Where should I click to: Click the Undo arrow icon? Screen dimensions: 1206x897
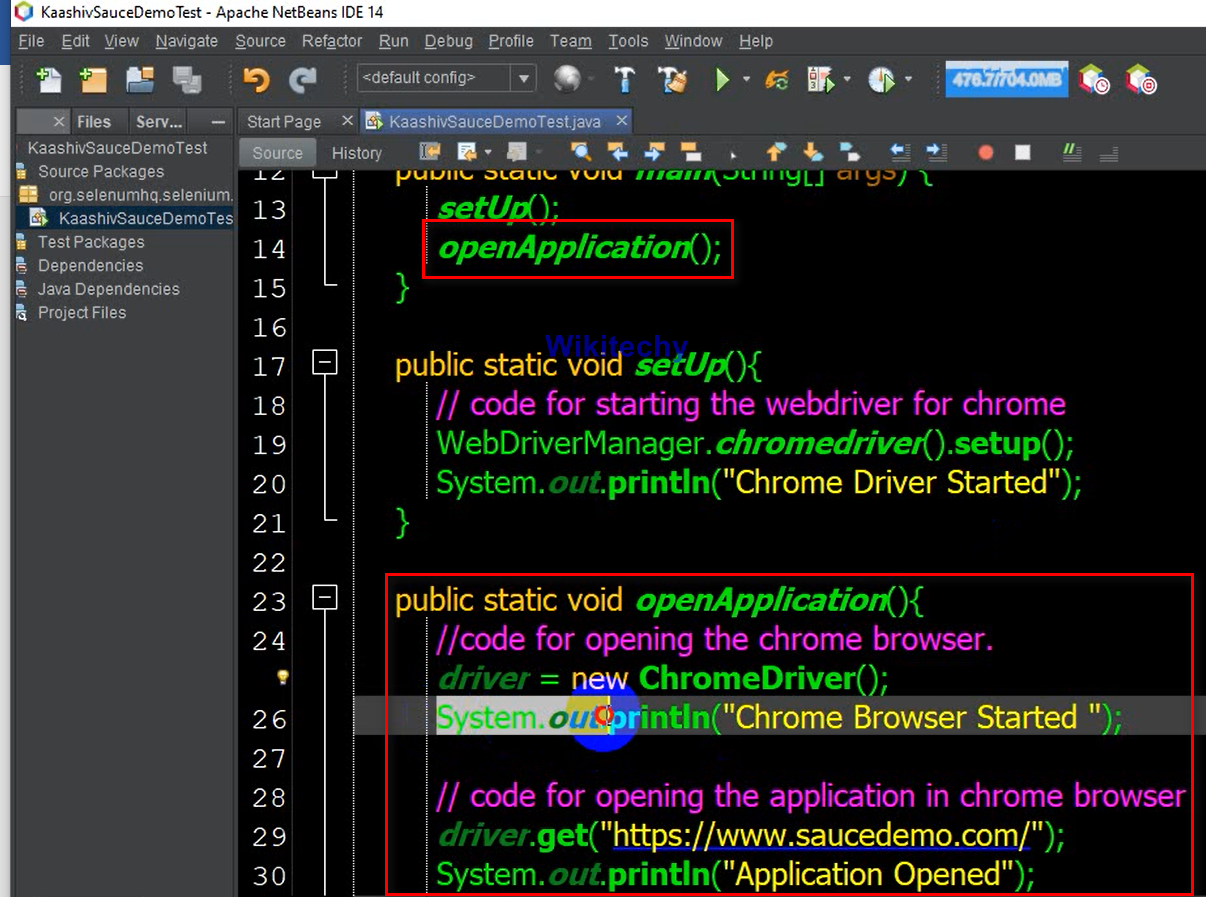[x=256, y=80]
